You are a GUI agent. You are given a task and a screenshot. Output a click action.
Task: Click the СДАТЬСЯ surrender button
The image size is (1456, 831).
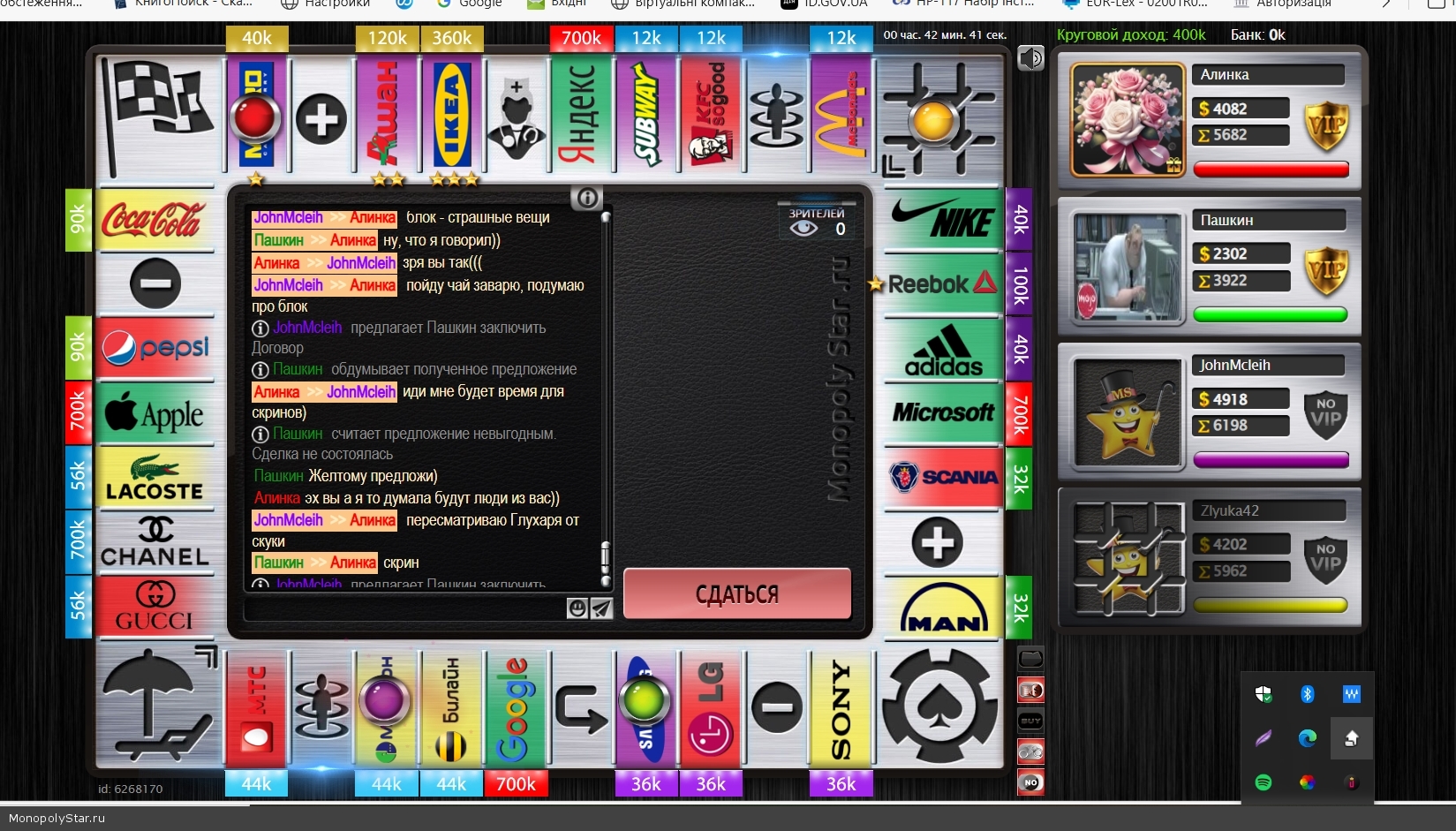737,593
